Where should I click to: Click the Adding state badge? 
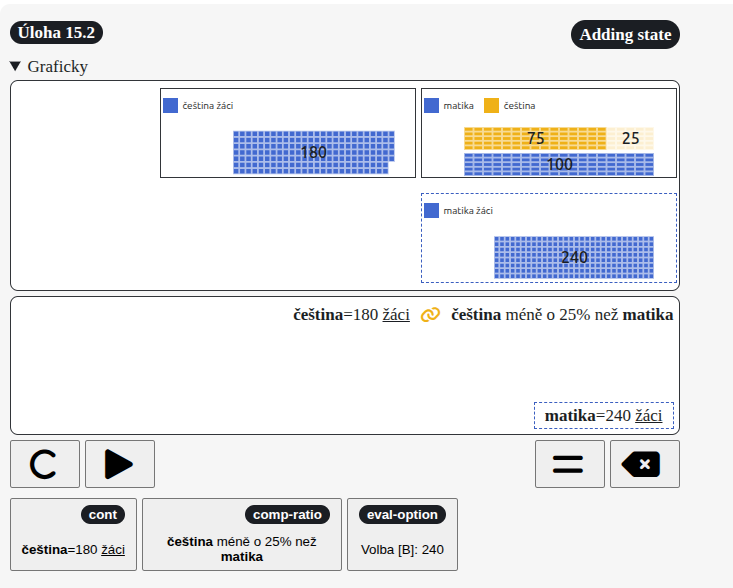coord(625,34)
